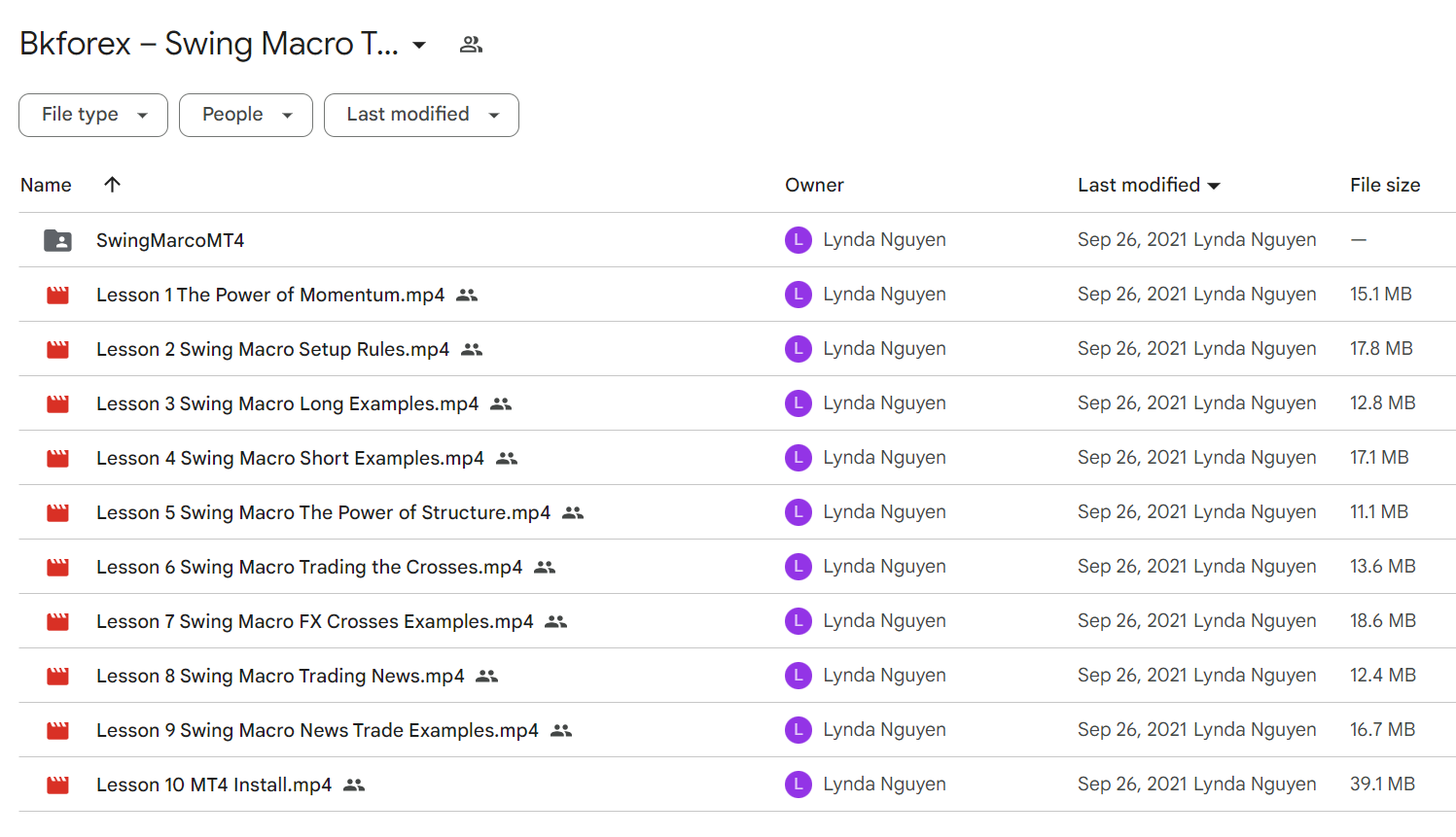Click shared icon next to Lesson 7 file
1456x837 pixels.
click(555, 621)
